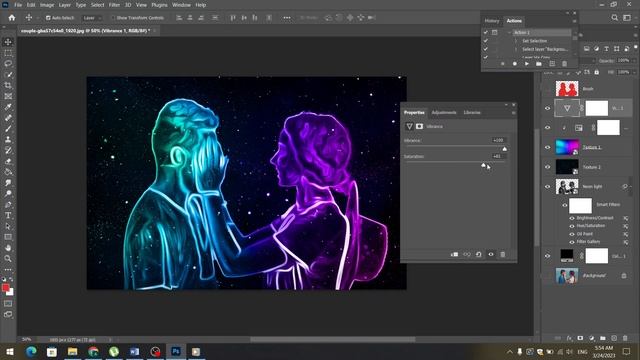This screenshot has width=640, height=360.
Task: Select the Eraser tool
Action: click(8, 161)
